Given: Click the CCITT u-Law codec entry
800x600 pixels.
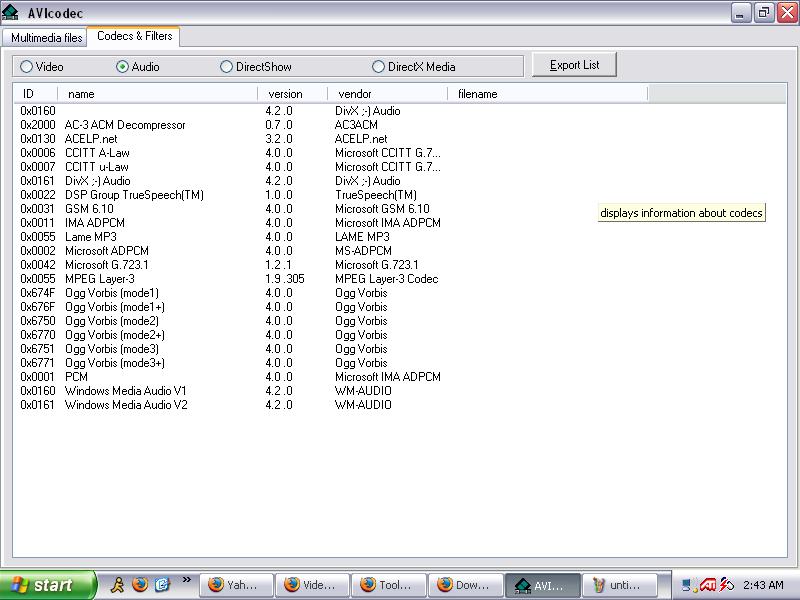Looking at the screenshot, I should point(96,167).
